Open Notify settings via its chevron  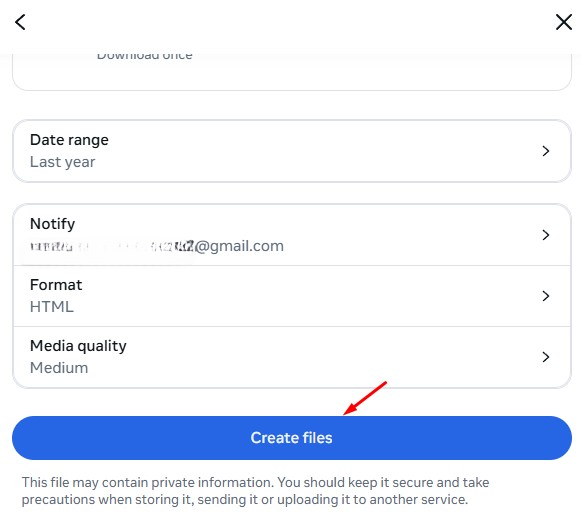(x=545, y=235)
